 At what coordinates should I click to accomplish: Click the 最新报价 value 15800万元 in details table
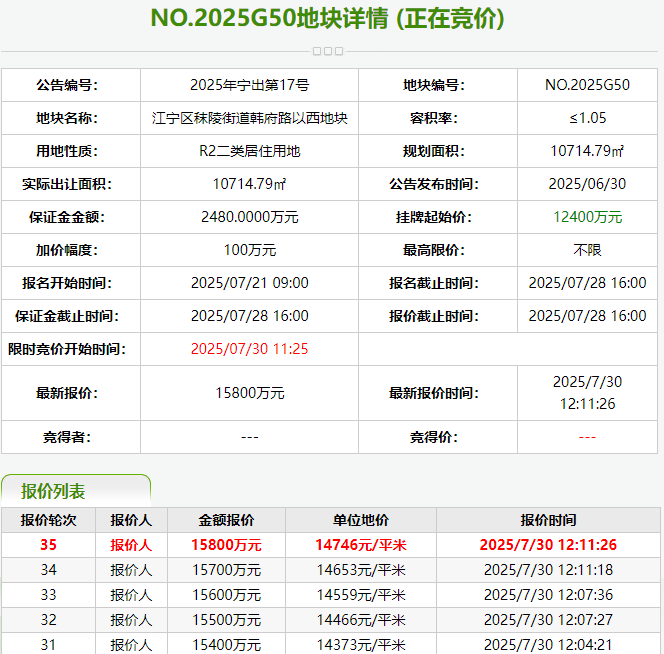249,393
